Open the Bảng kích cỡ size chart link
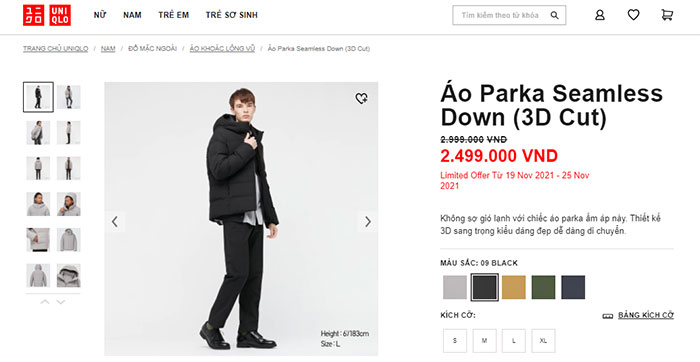 (646, 316)
